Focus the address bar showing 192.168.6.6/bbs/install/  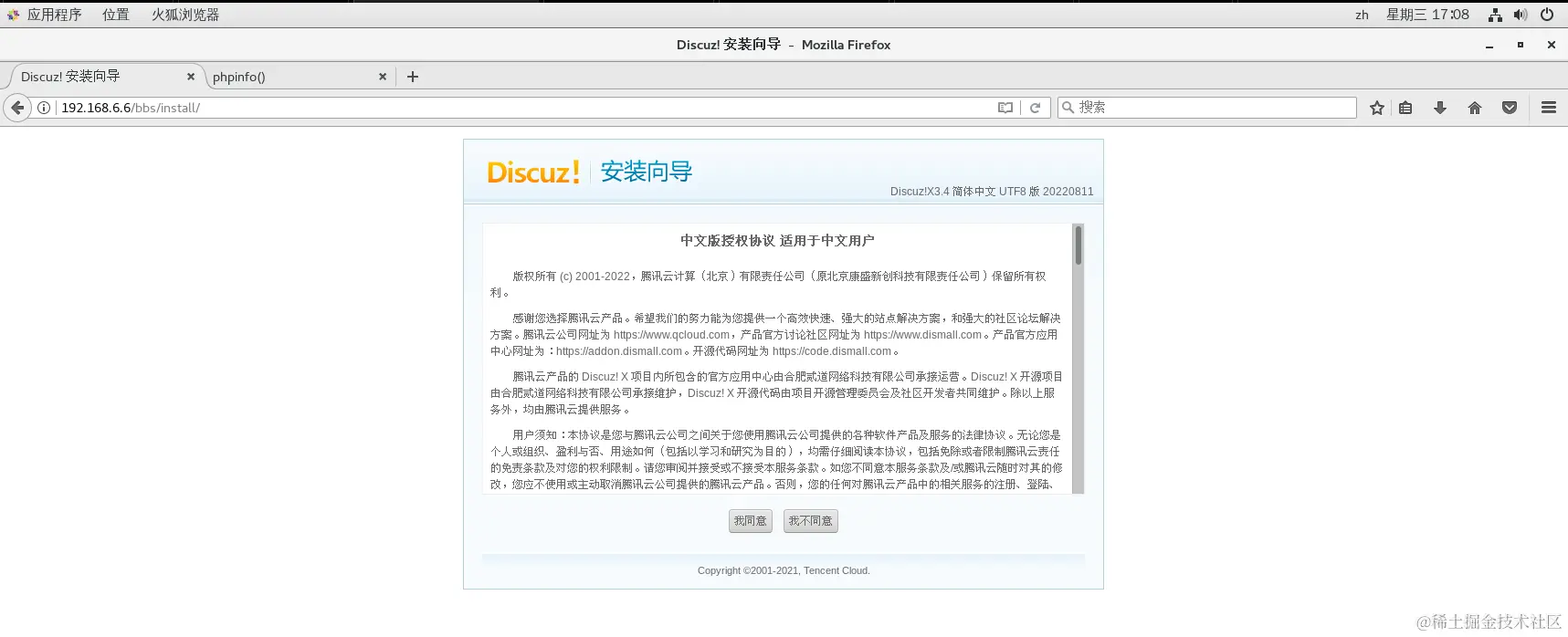point(525,108)
